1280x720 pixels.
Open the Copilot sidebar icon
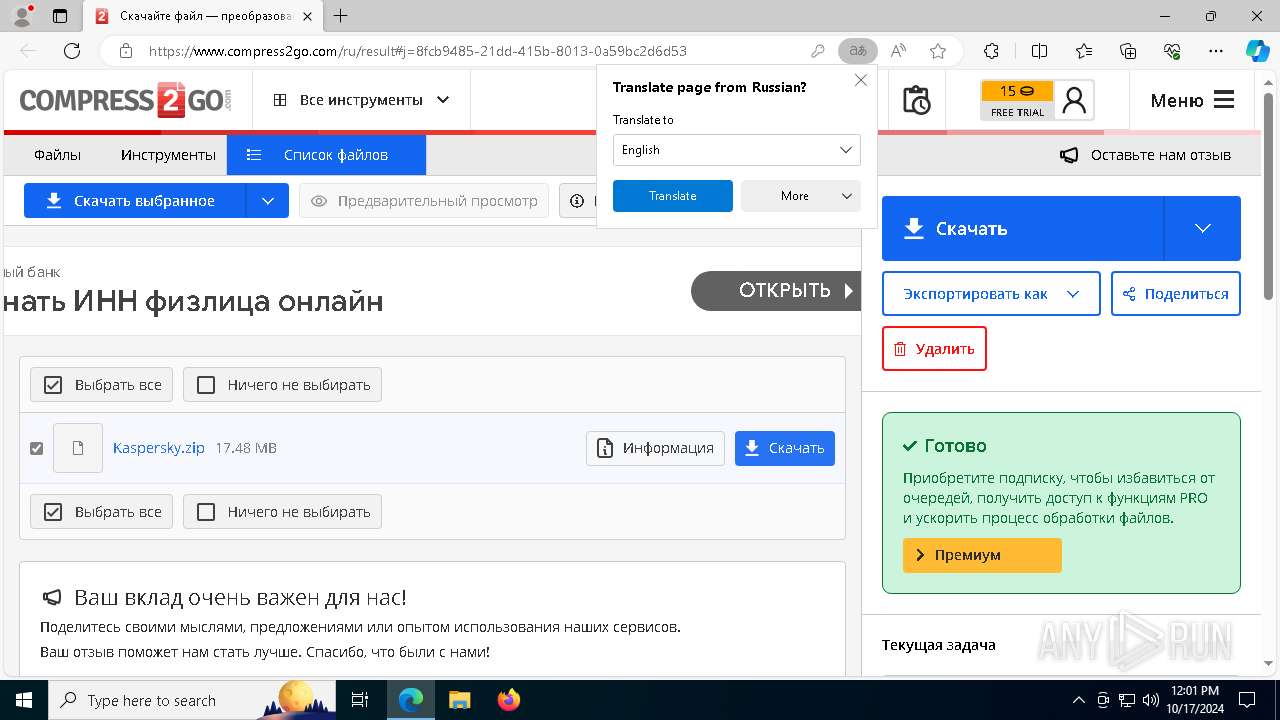pyautogui.click(x=1257, y=51)
